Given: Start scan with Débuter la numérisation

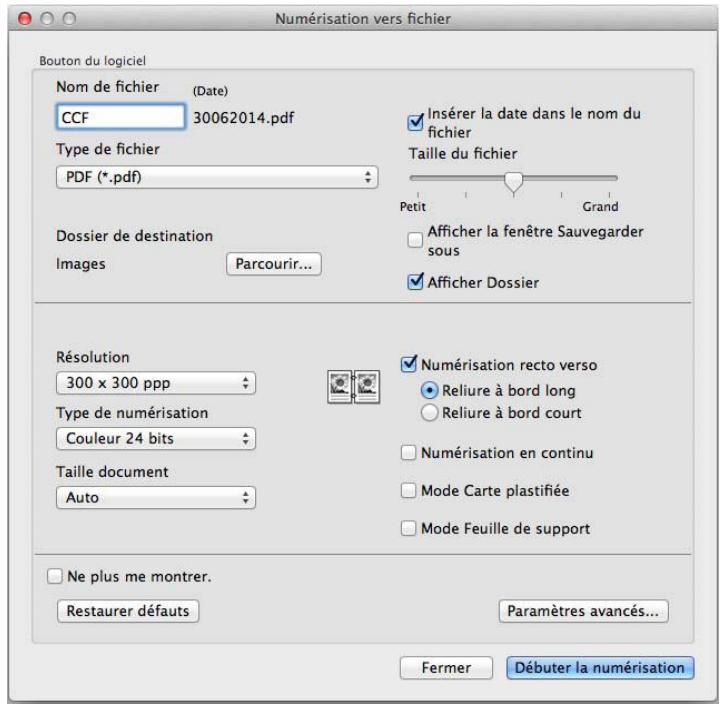Looking at the screenshot, I should (x=600, y=667).
